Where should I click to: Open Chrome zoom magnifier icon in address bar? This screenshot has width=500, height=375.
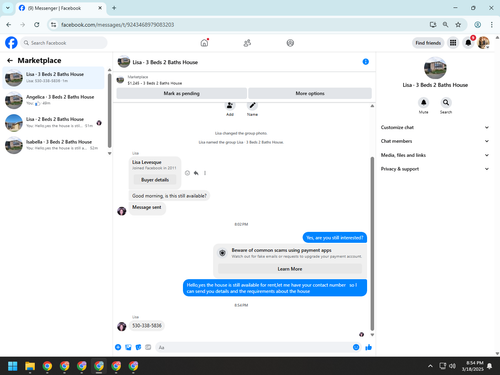(445, 24)
